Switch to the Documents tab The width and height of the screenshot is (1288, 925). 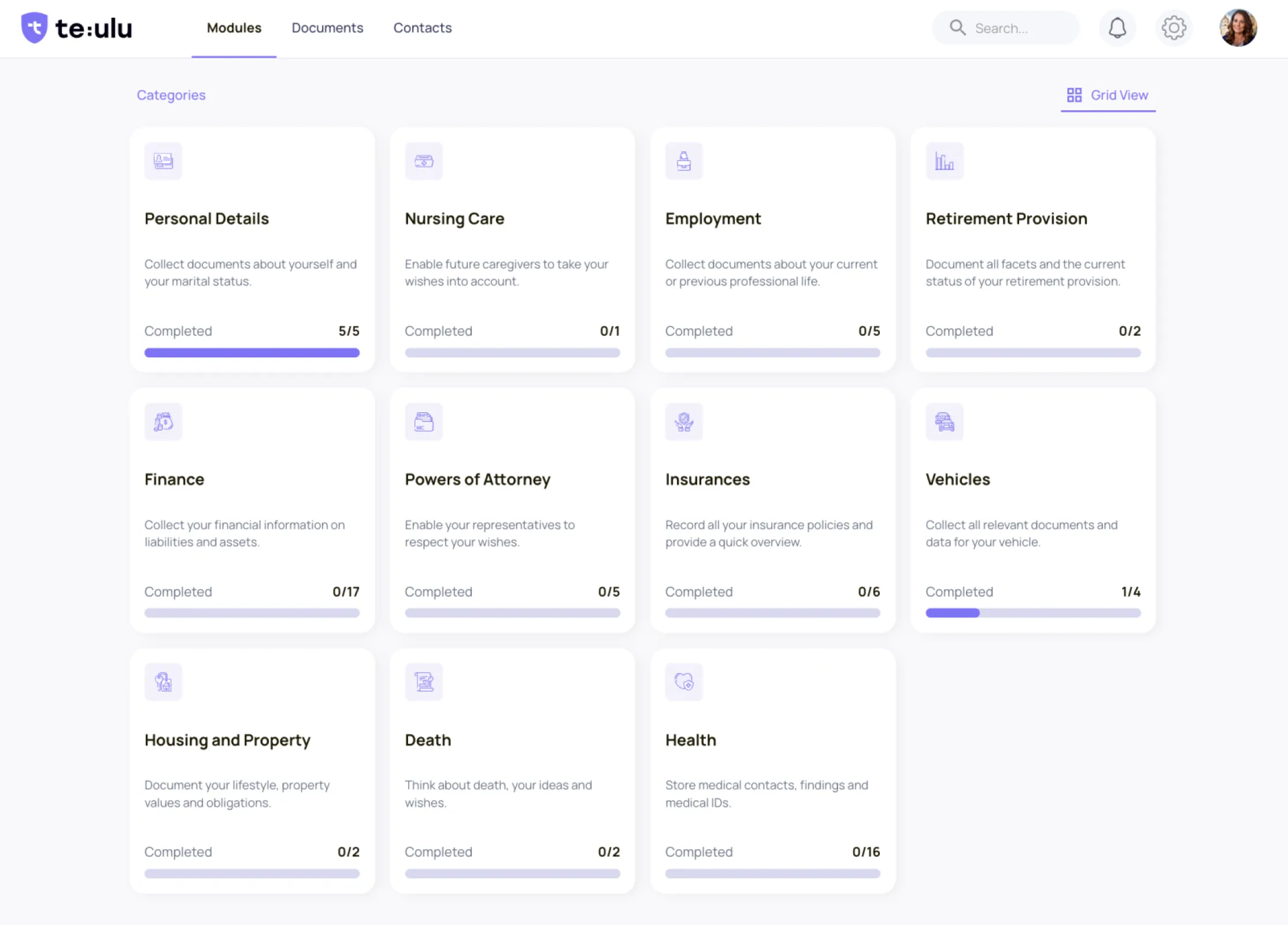pos(327,28)
